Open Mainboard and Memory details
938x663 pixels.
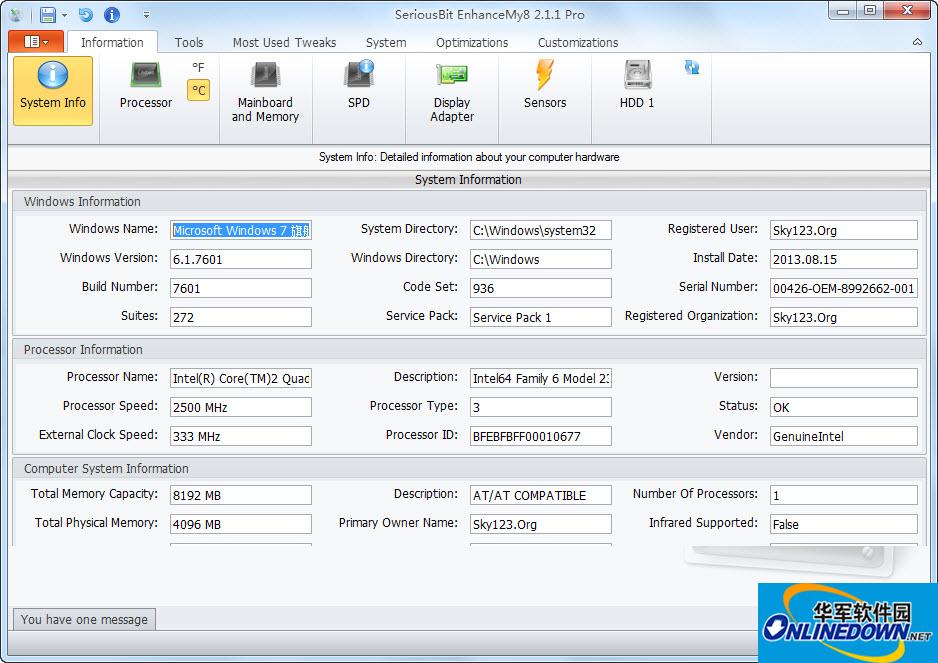[265, 92]
